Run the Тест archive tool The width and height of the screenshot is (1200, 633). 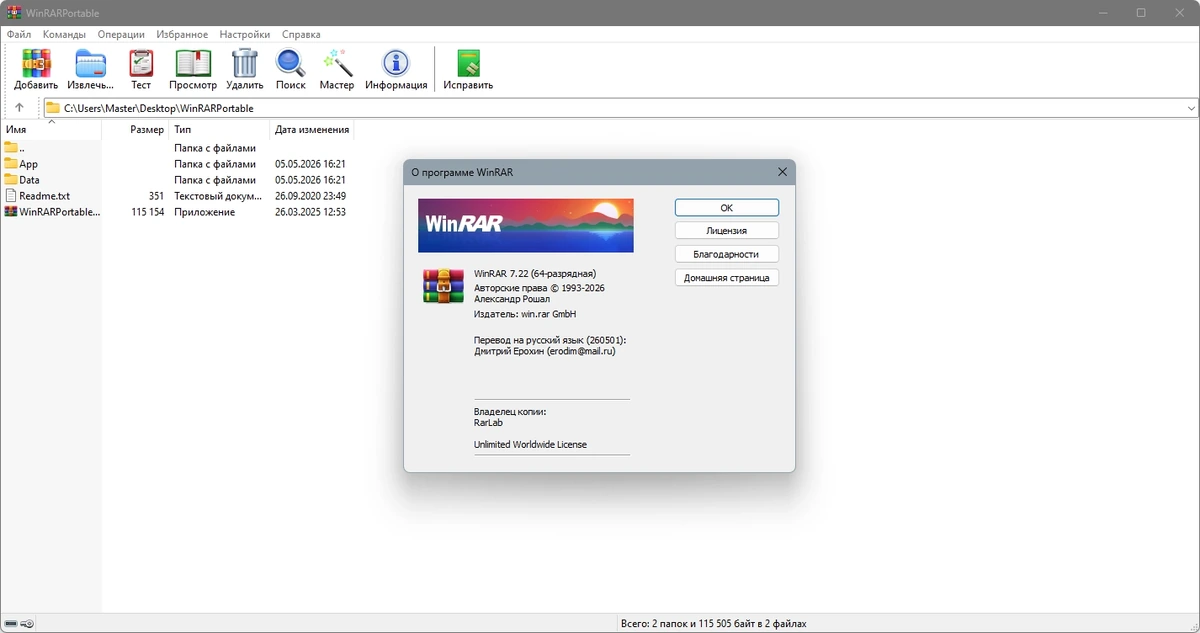click(x=141, y=64)
